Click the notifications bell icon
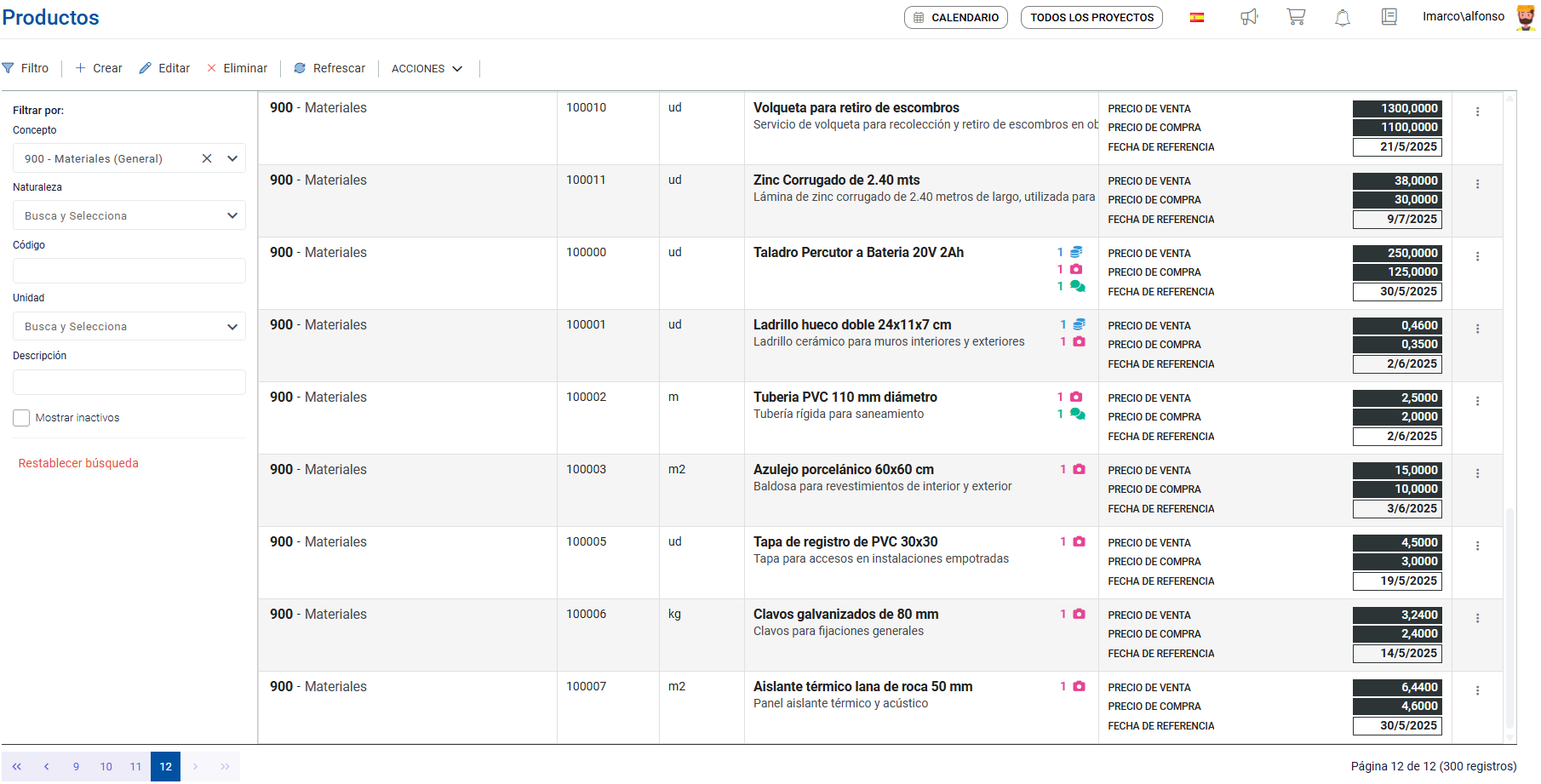This screenshot has width=1541, height=784. (x=1343, y=18)
